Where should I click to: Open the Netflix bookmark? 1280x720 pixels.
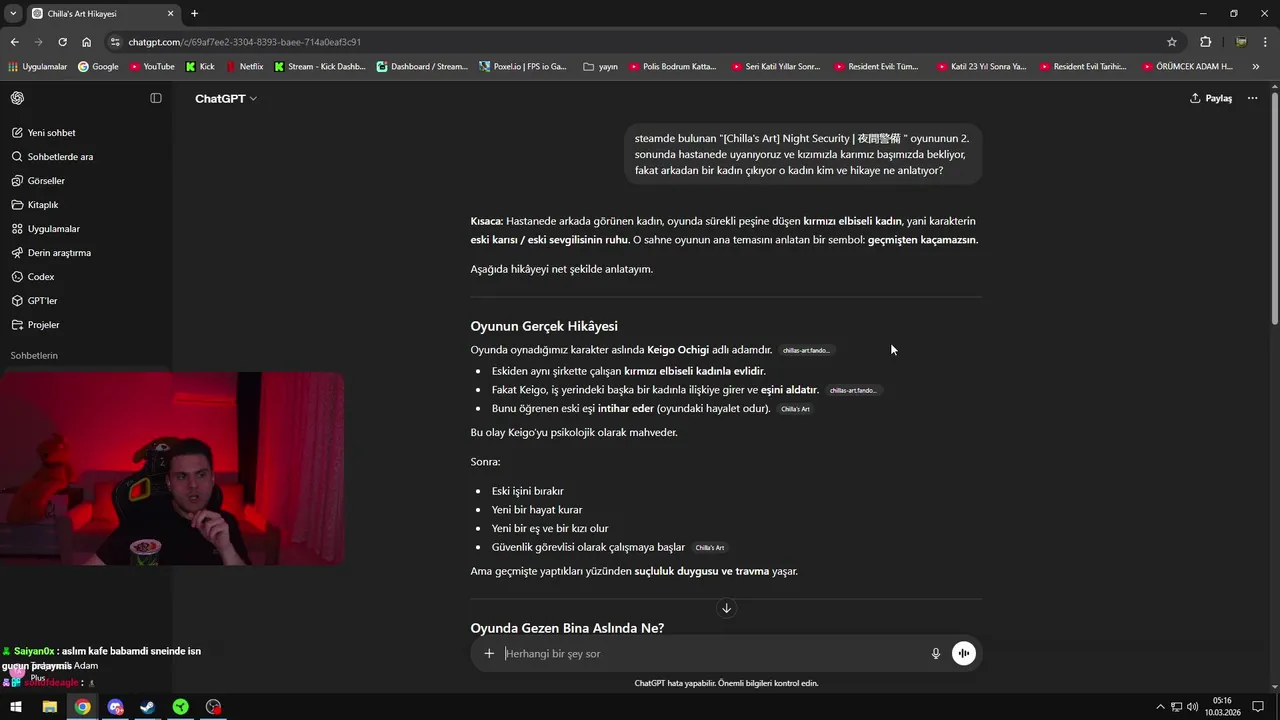[x=245, y=67]
